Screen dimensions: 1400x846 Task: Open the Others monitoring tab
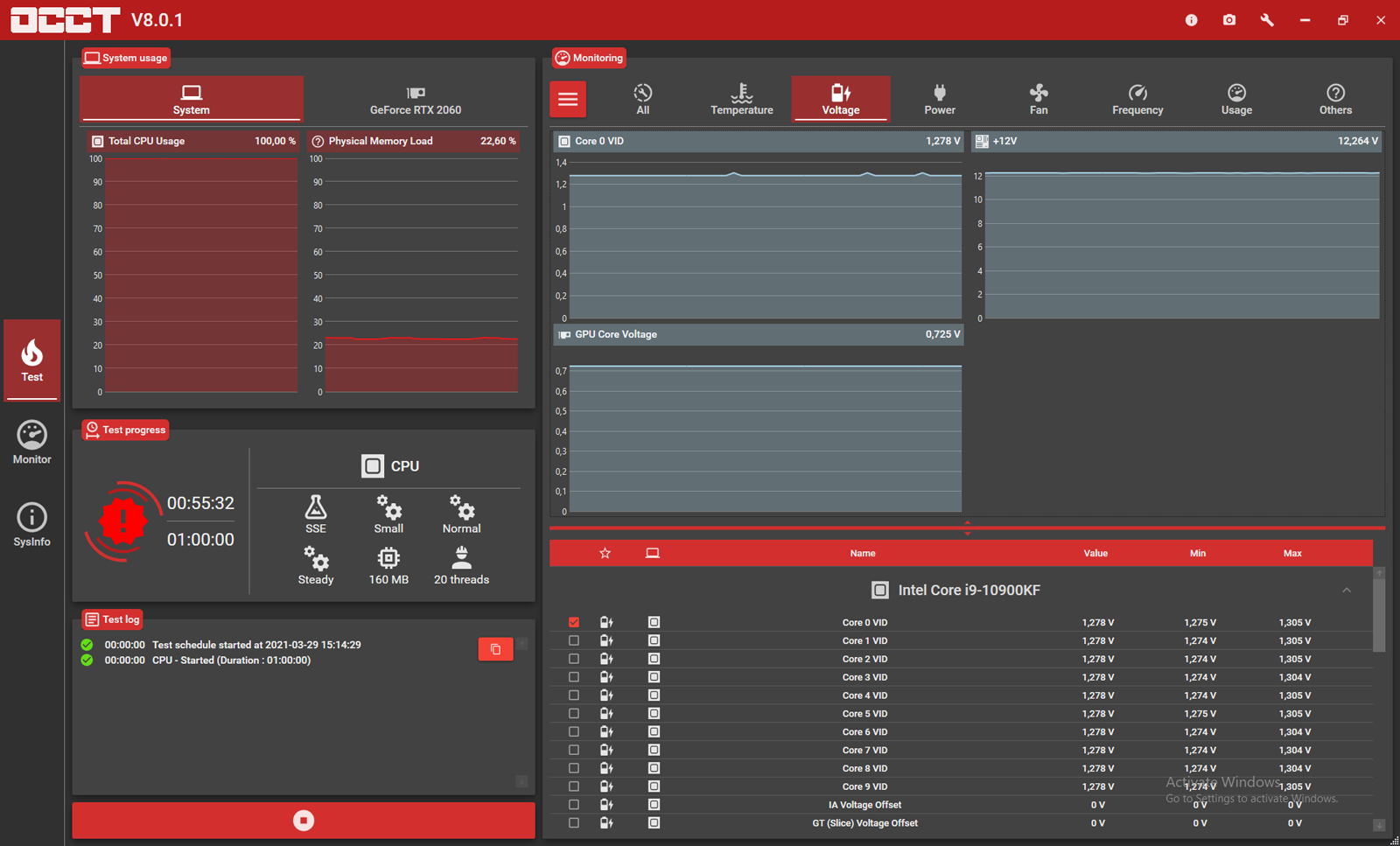tap(1335, 99)
